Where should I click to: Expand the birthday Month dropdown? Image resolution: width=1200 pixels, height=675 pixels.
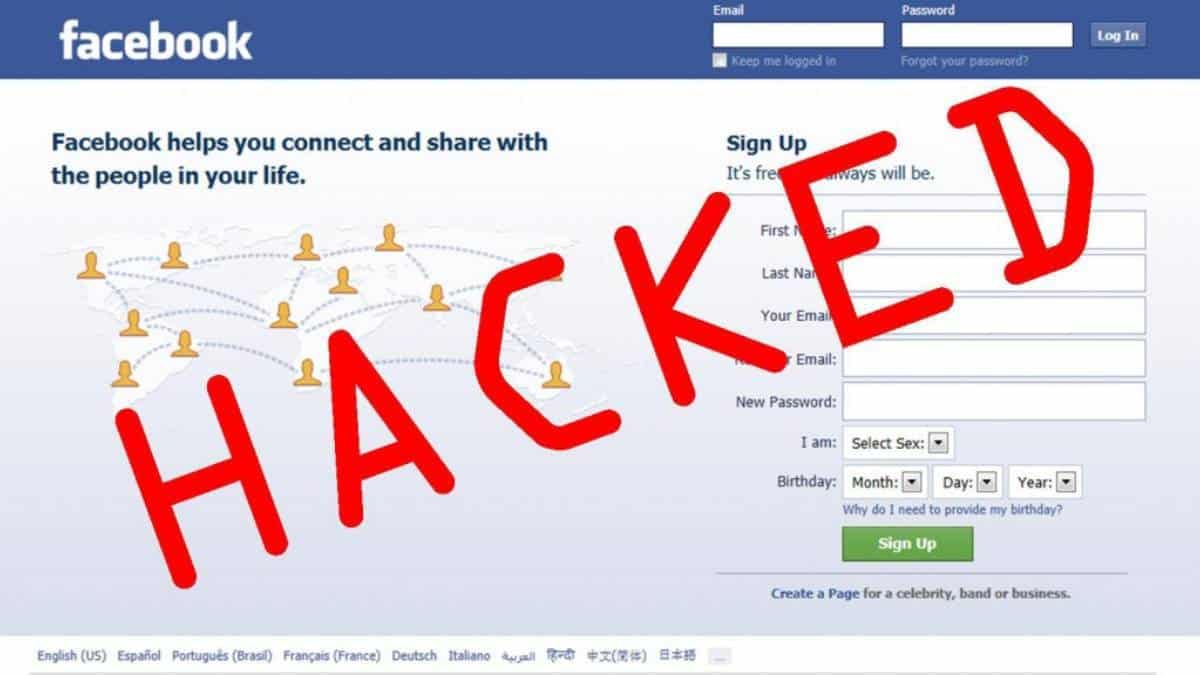[885, 482]
